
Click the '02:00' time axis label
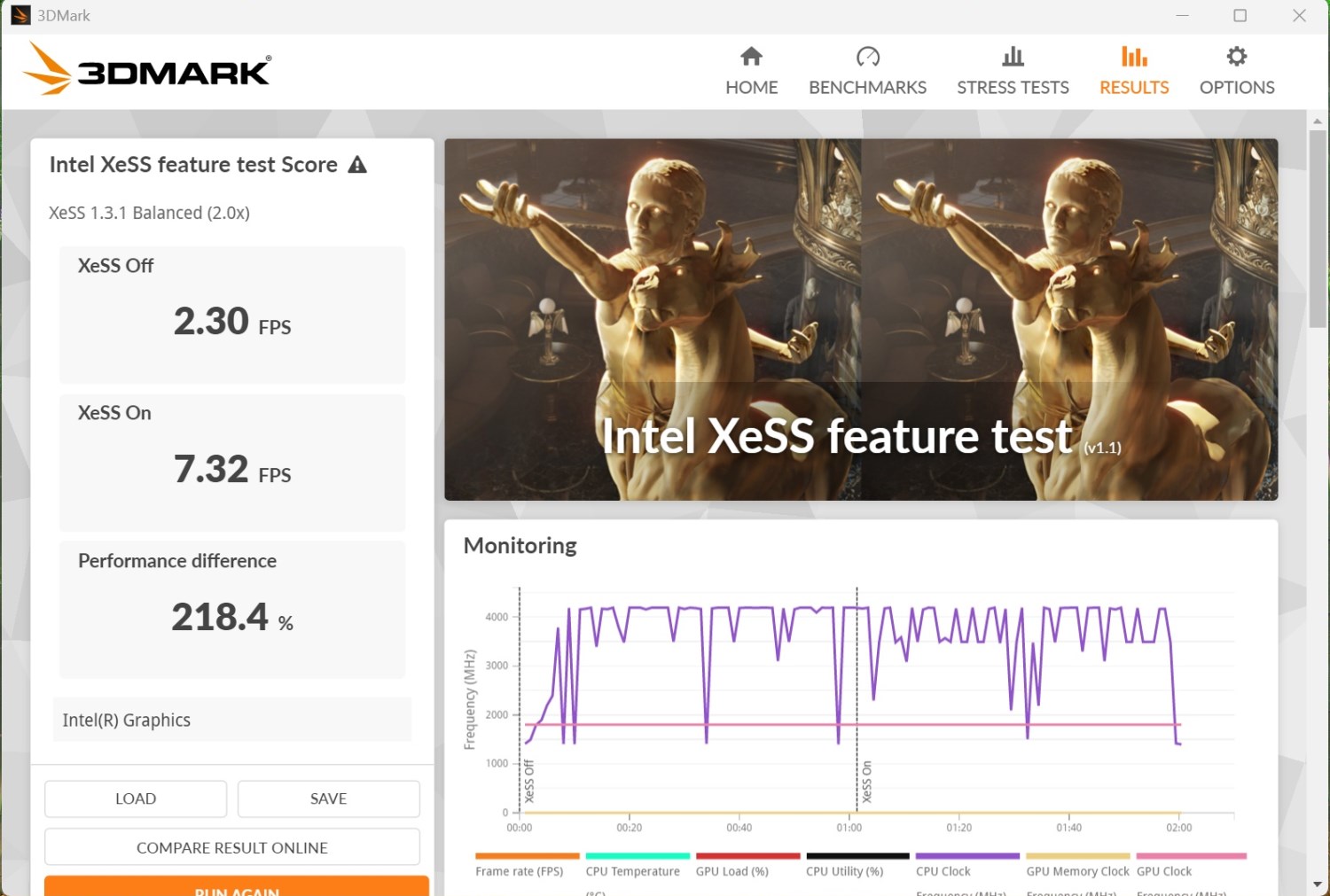coord(1179,828)
